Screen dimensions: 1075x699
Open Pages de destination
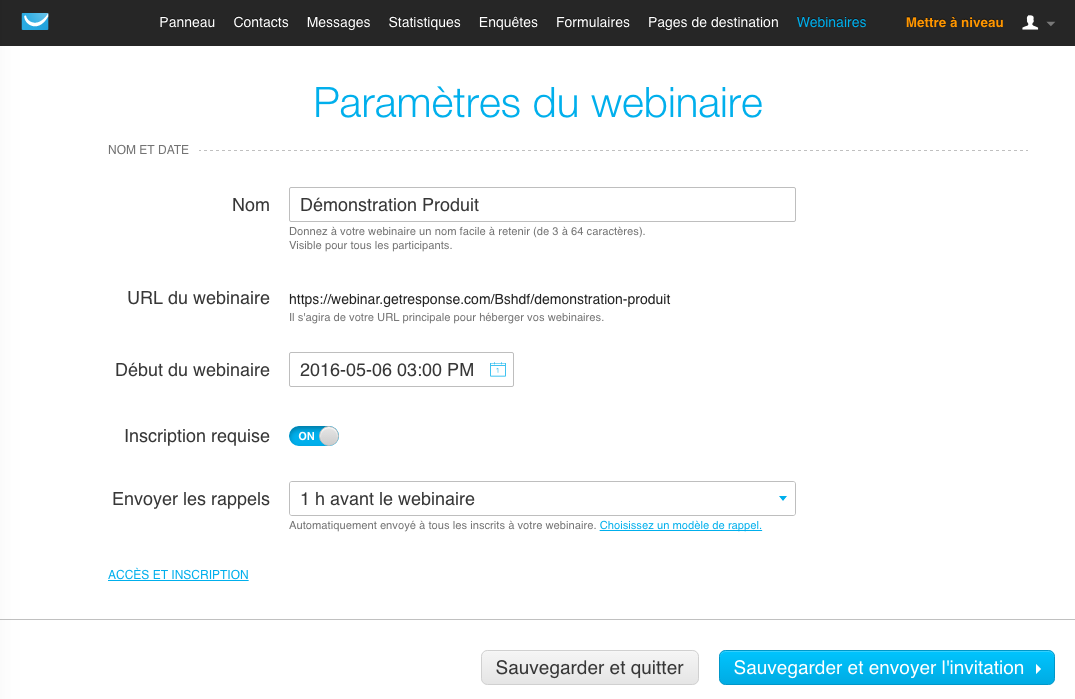[x=713, y=23]
